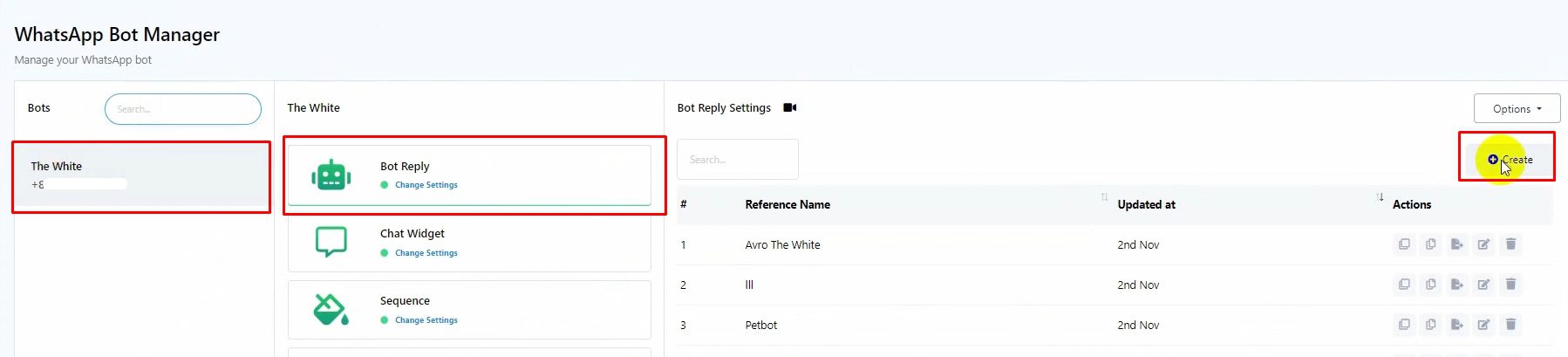Open the Options dropdown
Screen dimensions: 1568x357
click(1517, 109)
